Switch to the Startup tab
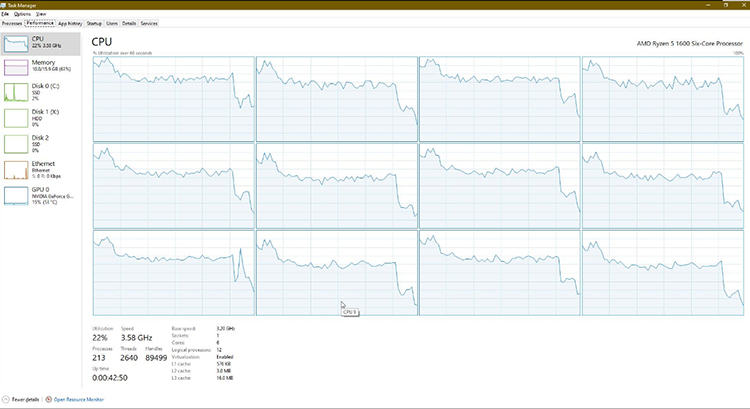 (94, 23)
